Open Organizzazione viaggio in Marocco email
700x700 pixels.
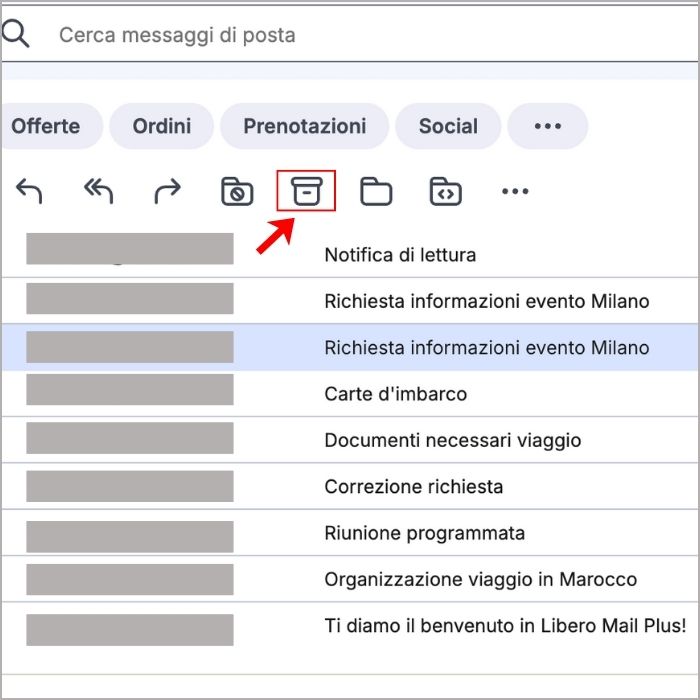tap(350, 579)
